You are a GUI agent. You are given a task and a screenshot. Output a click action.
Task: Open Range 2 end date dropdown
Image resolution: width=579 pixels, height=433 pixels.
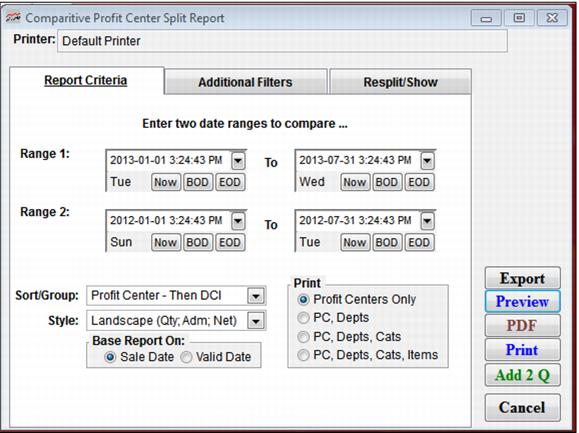427,221
